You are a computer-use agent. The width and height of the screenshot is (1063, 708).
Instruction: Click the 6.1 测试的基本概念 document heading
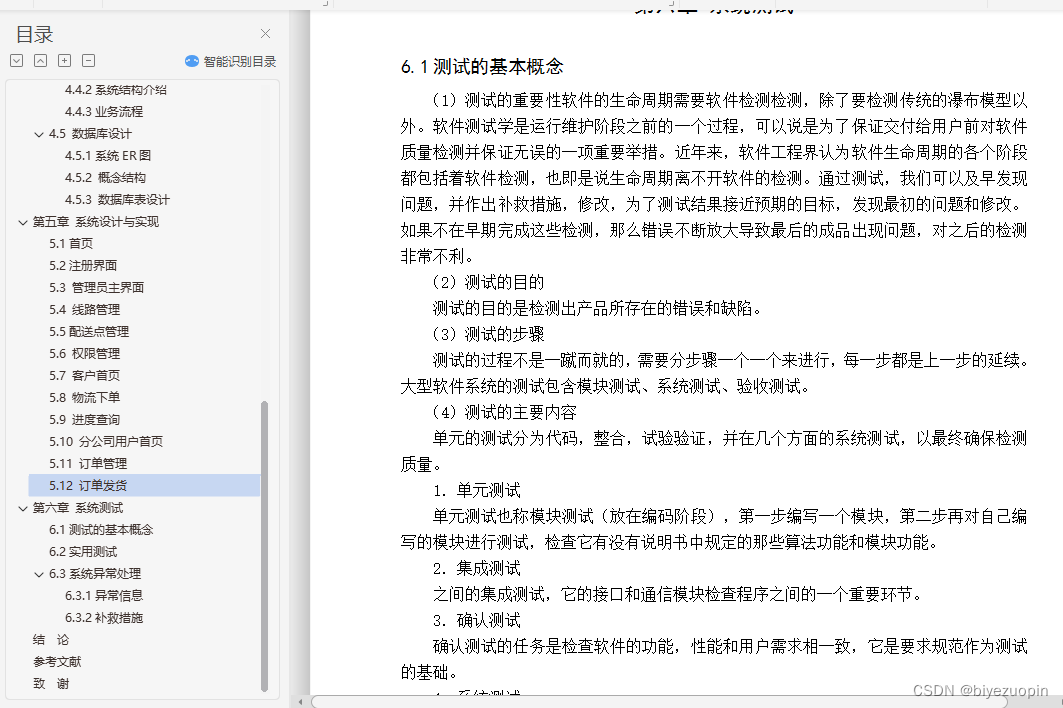click(x=482, y=66)
